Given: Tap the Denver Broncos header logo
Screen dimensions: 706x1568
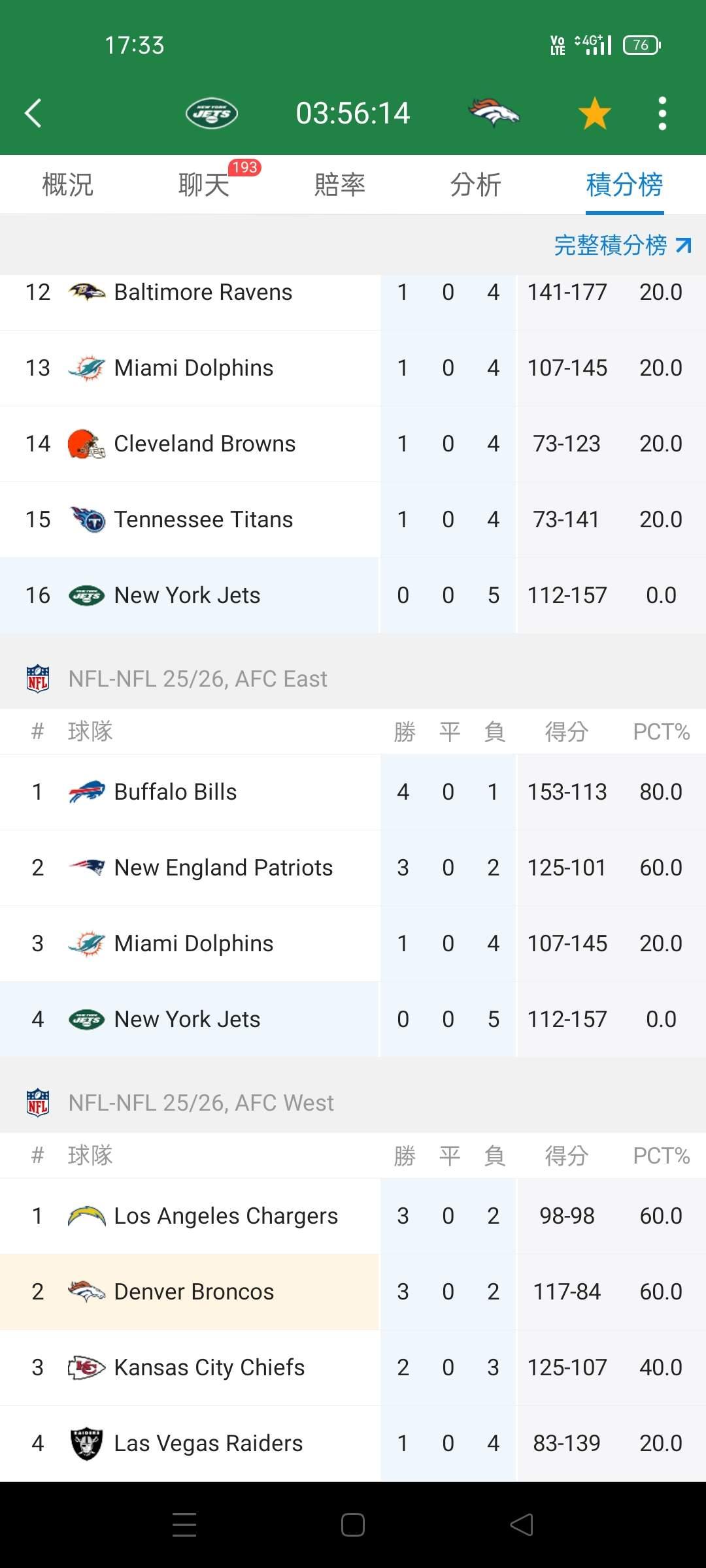Looking at the screenshot, I should click(494, 113).
